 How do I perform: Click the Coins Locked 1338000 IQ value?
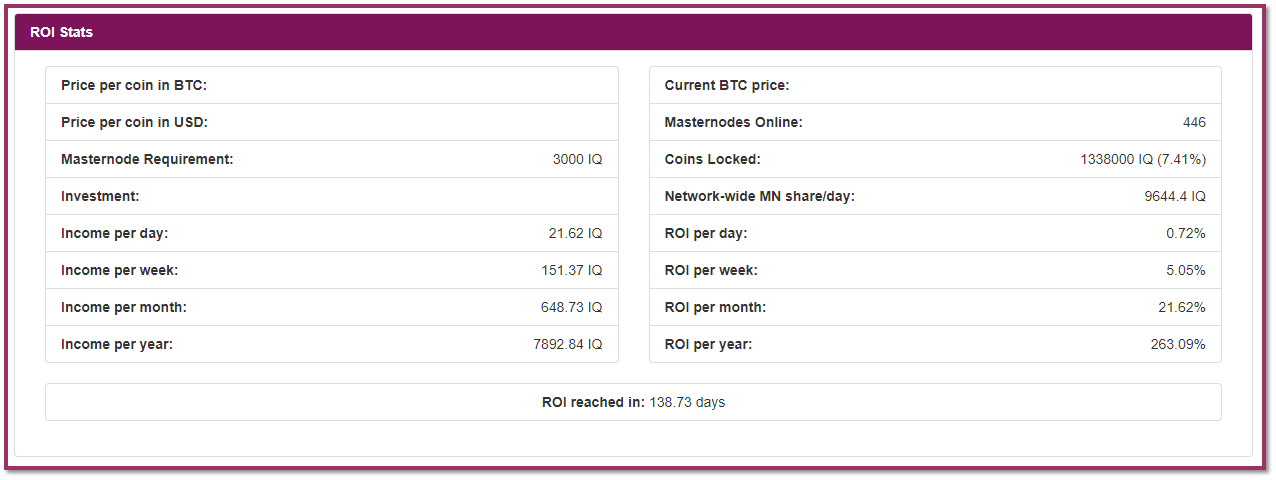click(x=1143, y=159)
